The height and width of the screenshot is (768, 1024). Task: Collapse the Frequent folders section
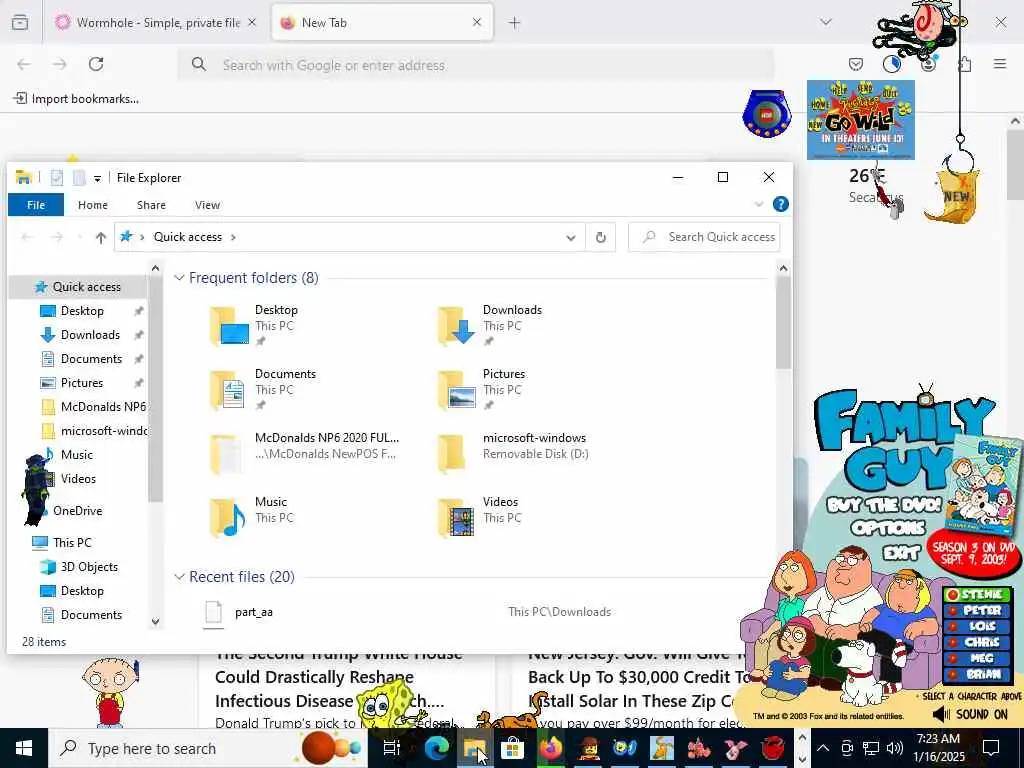point(179,278)
